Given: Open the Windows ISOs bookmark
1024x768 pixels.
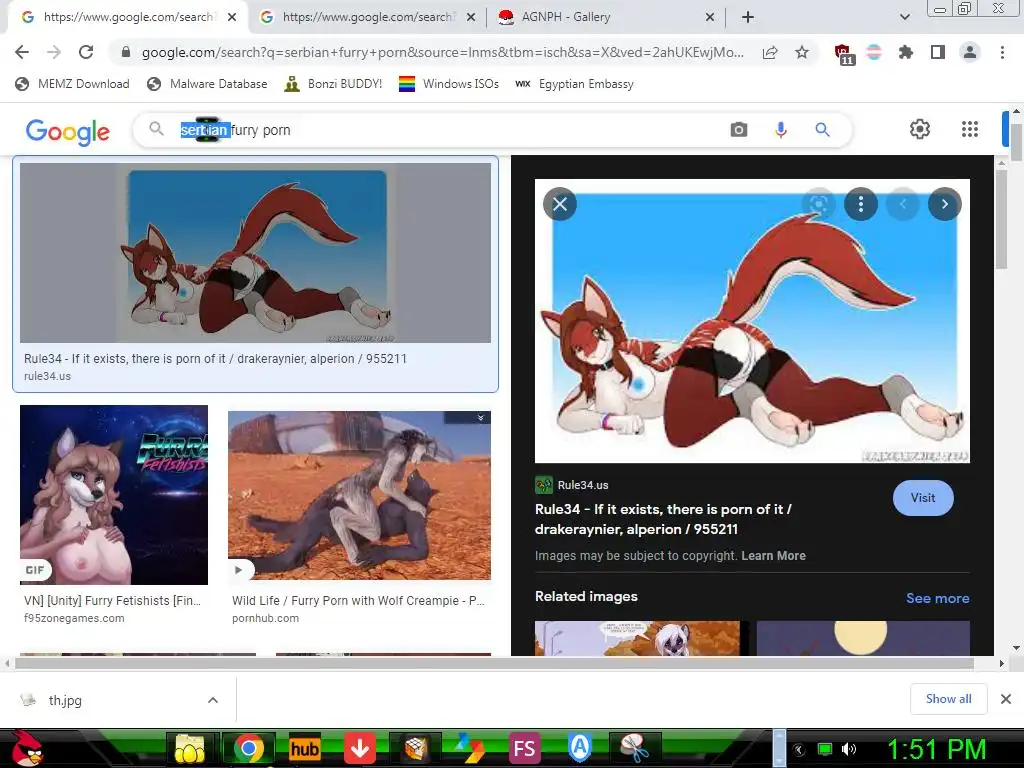Looking at the screenshot, I should (x=449, y=84).
